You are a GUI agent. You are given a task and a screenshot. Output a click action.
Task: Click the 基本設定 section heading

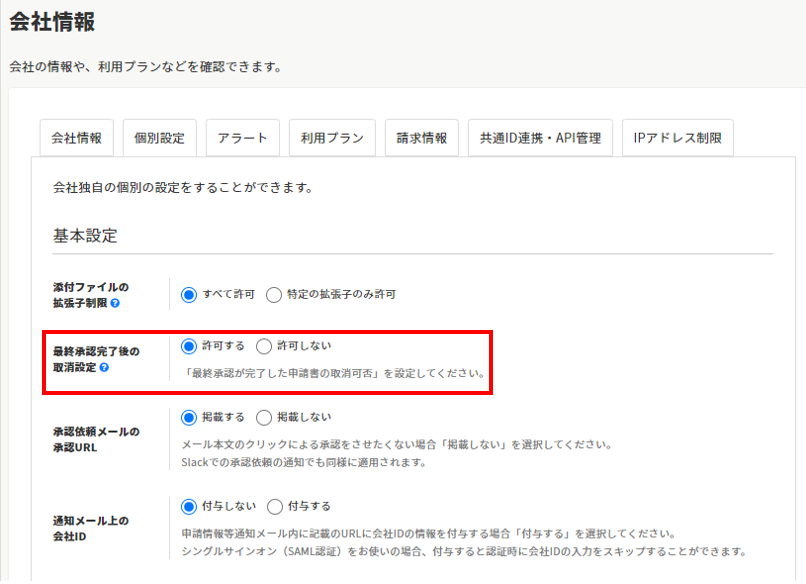tap(85, 237)
